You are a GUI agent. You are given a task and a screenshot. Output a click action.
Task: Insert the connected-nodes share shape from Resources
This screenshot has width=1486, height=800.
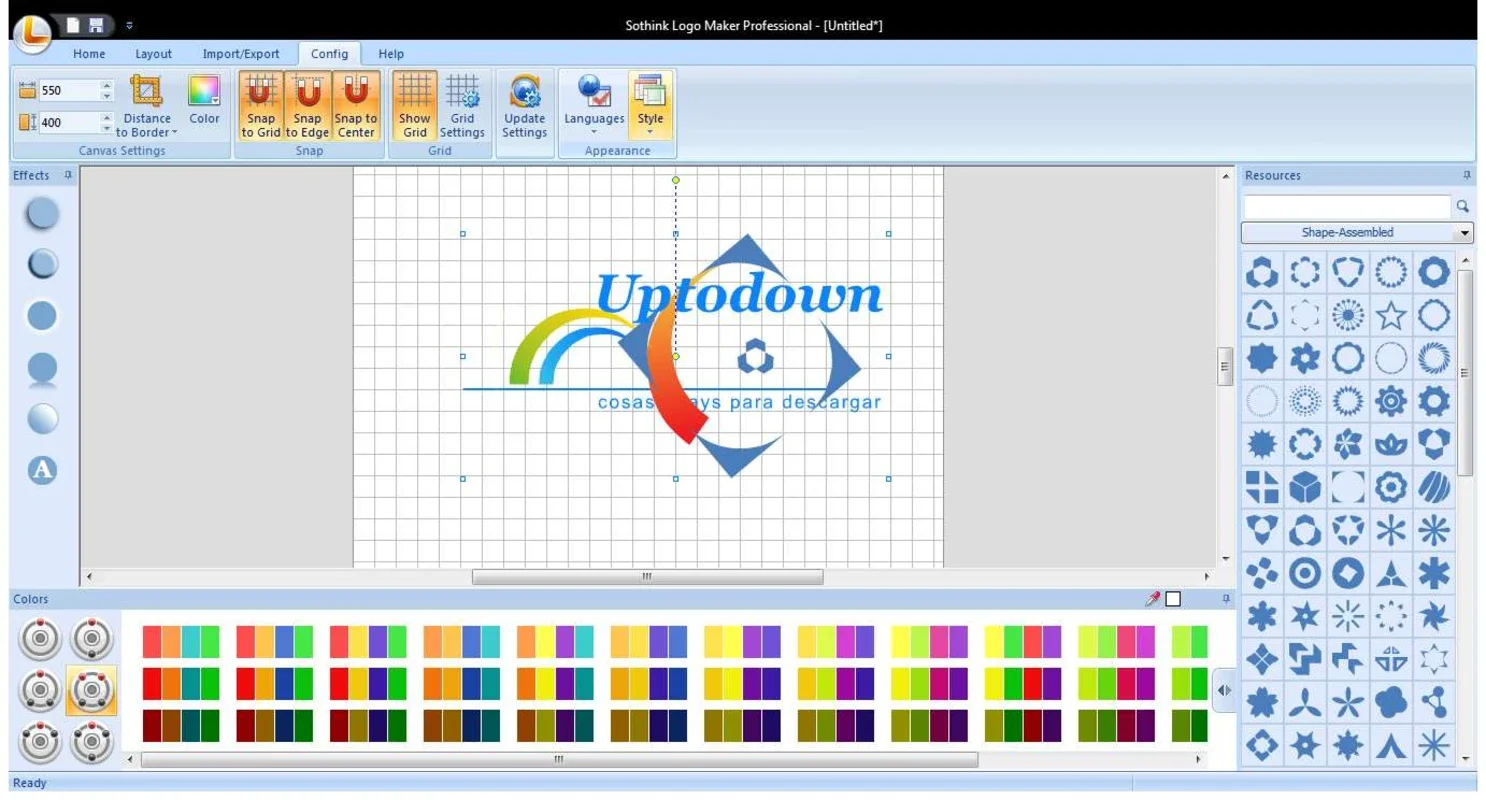coord(1434,701)
